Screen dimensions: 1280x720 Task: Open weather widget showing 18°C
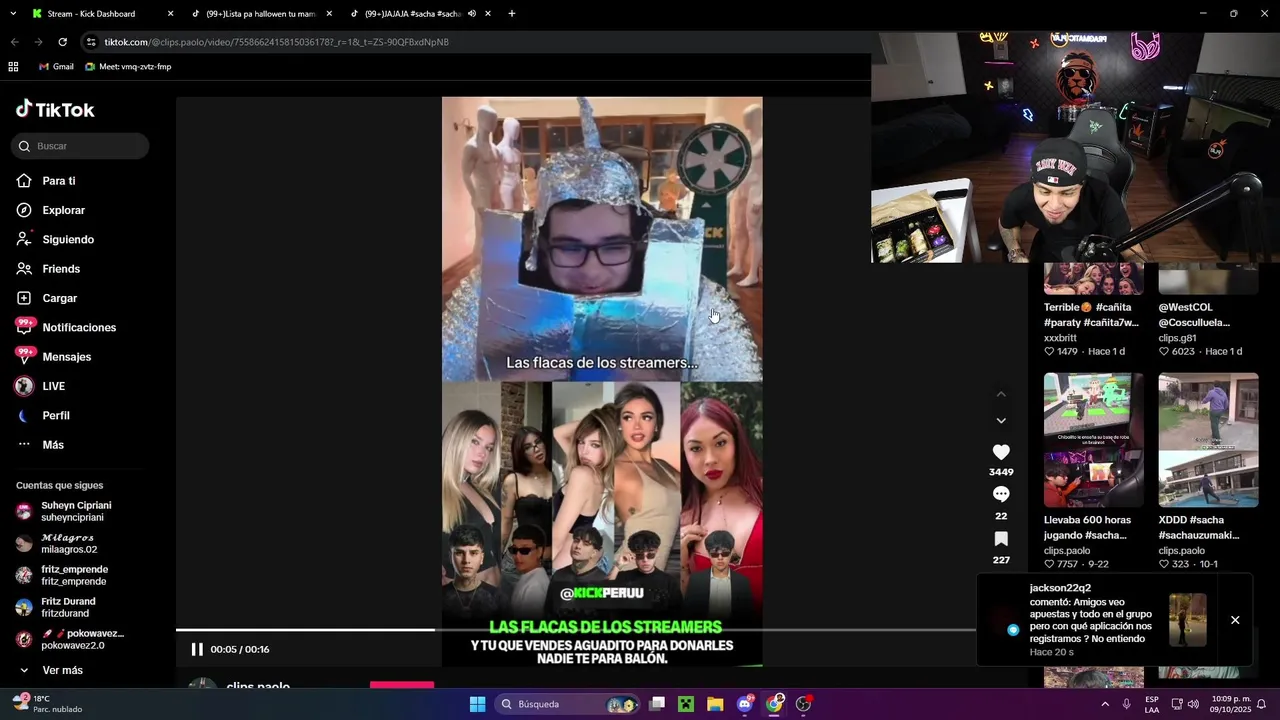47,704
